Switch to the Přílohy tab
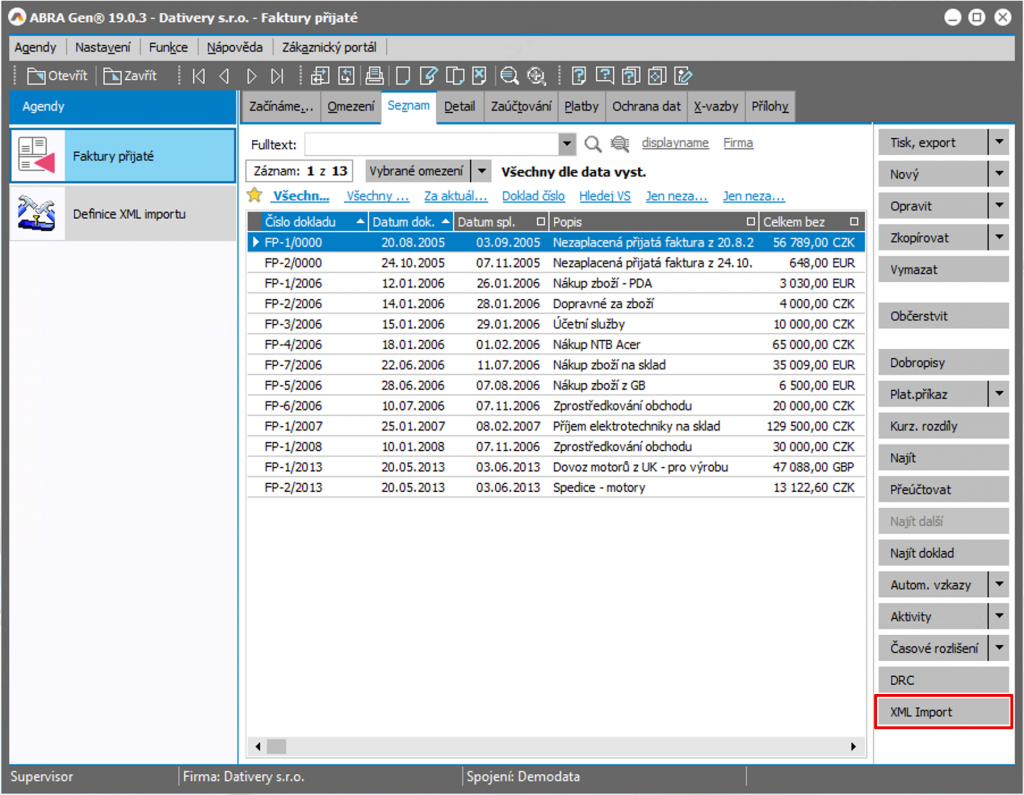 [x=770, y=106]
